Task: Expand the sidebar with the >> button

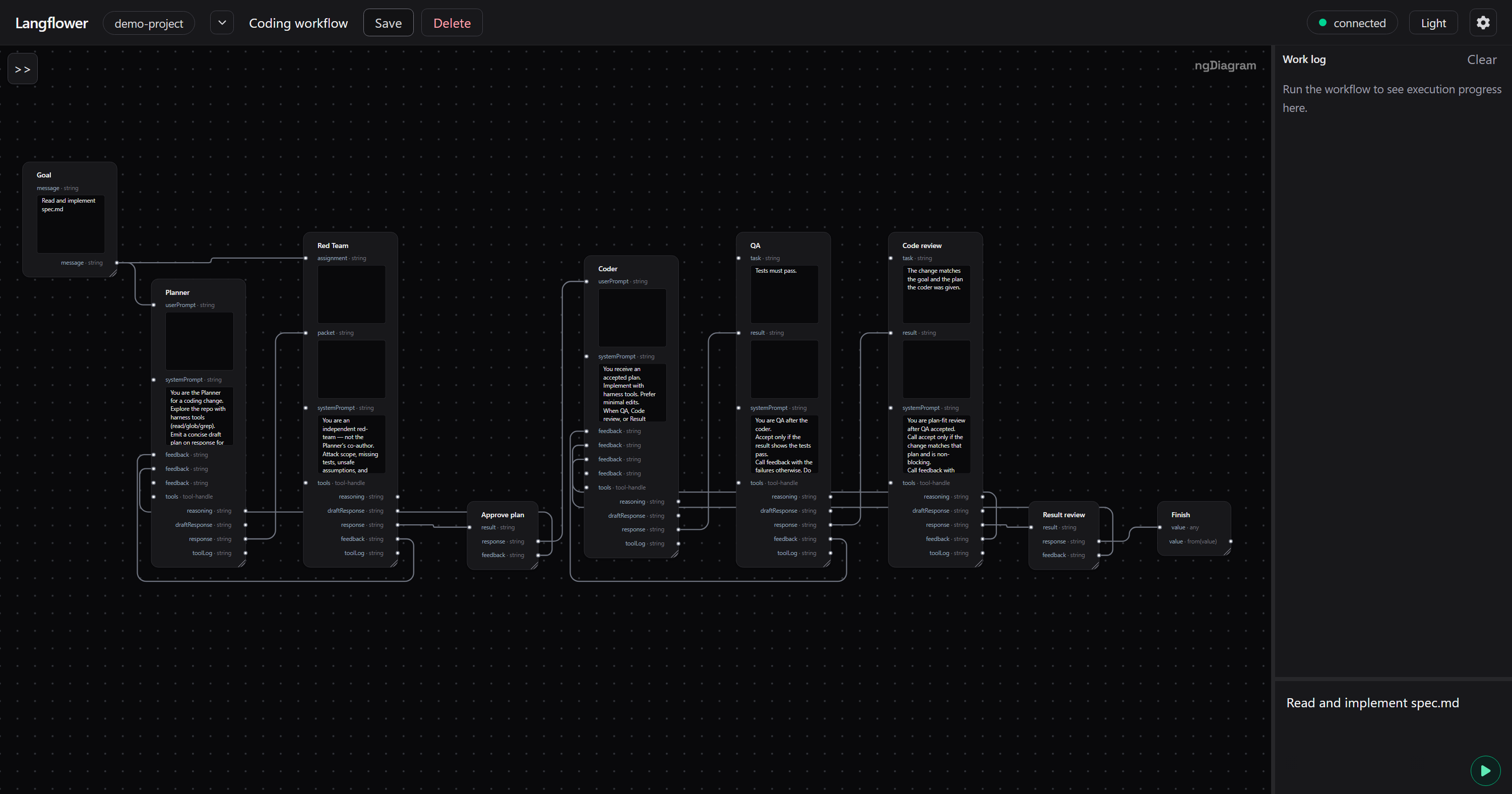Action: click(x=23, y=69)
